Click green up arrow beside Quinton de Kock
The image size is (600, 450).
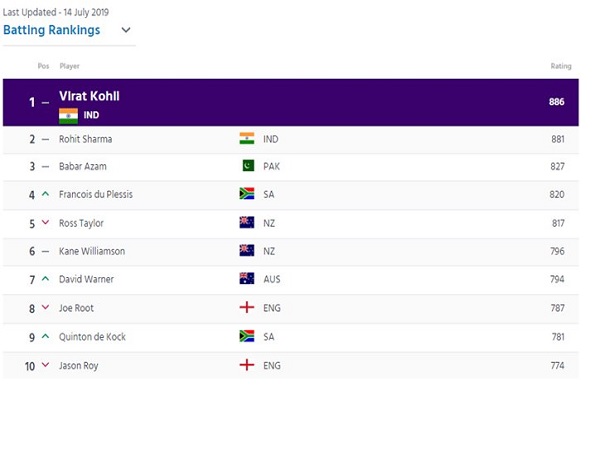[x=45, y=336]
